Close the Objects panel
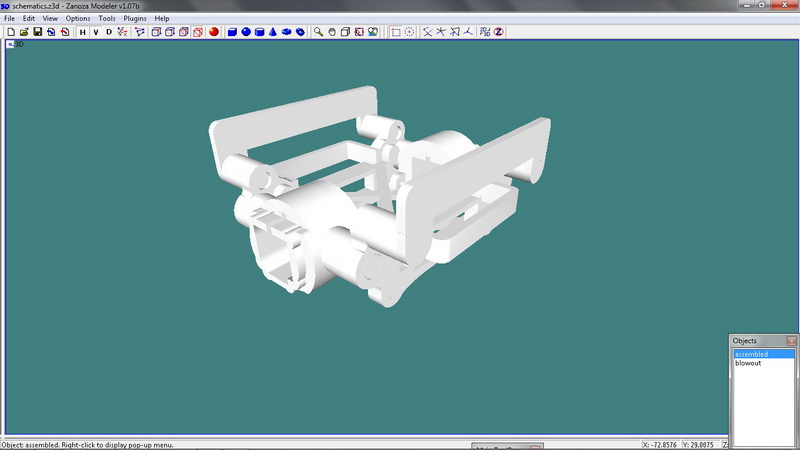 pos(791,341)
